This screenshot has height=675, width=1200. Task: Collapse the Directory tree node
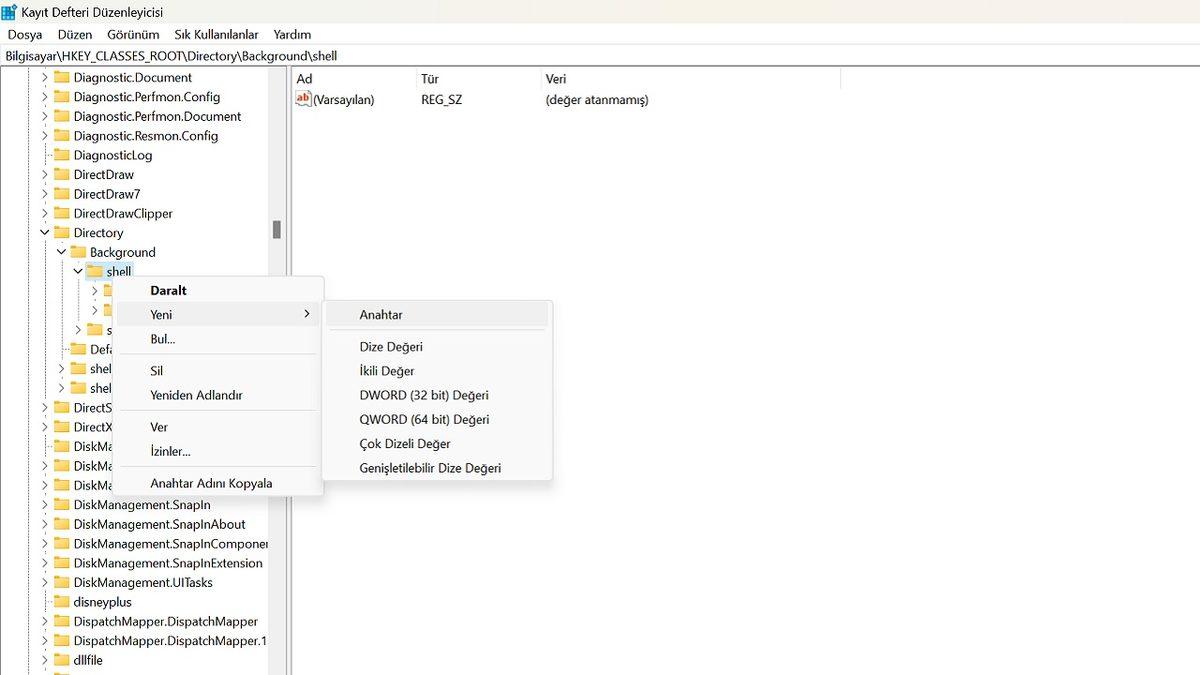45,233
